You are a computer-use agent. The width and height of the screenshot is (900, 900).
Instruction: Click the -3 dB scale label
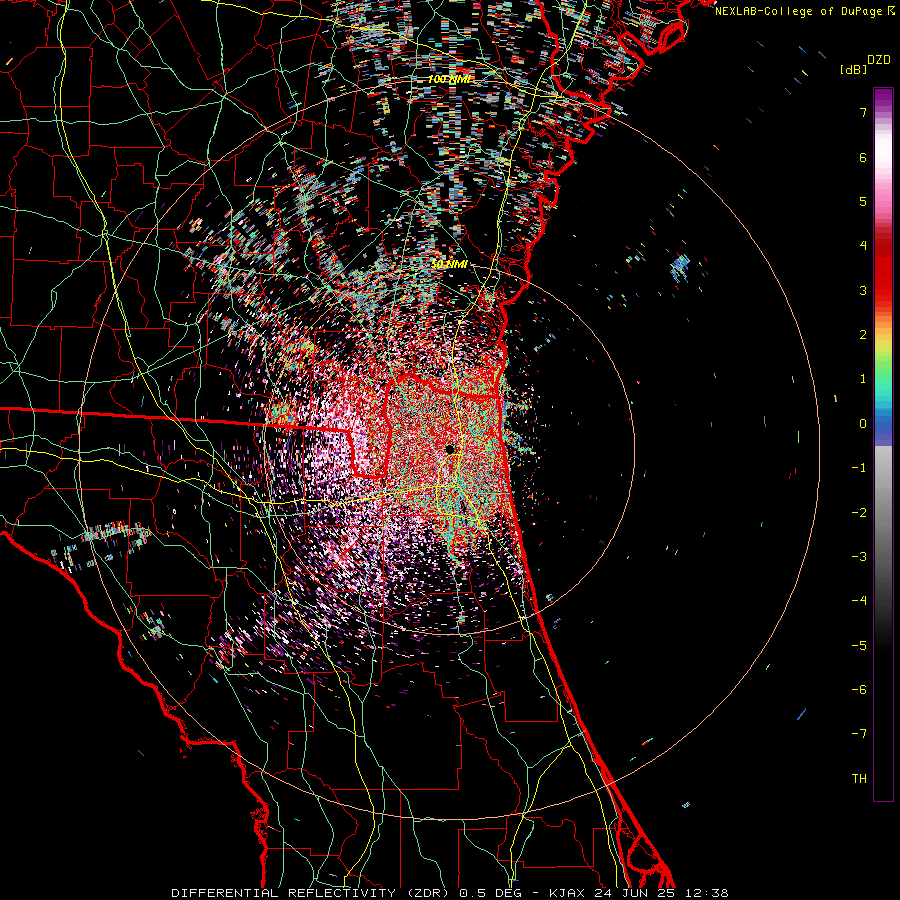point(859,557)
